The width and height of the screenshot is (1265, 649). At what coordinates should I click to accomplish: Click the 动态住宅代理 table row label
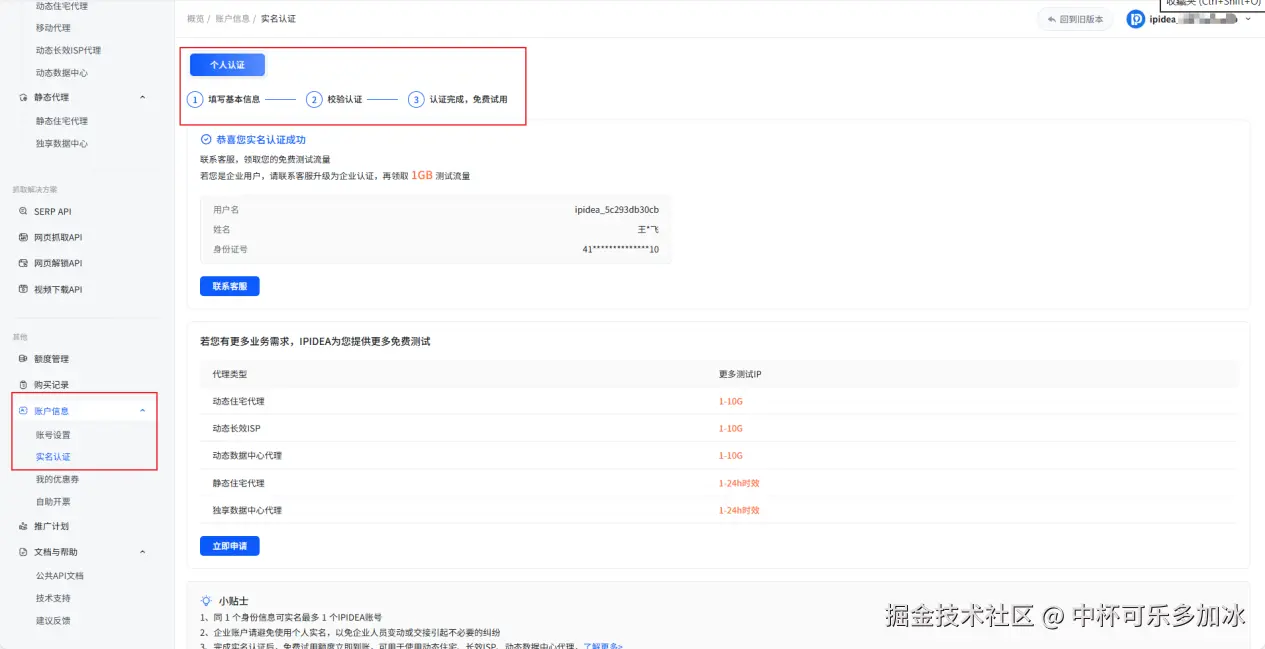tap(238, 401)
